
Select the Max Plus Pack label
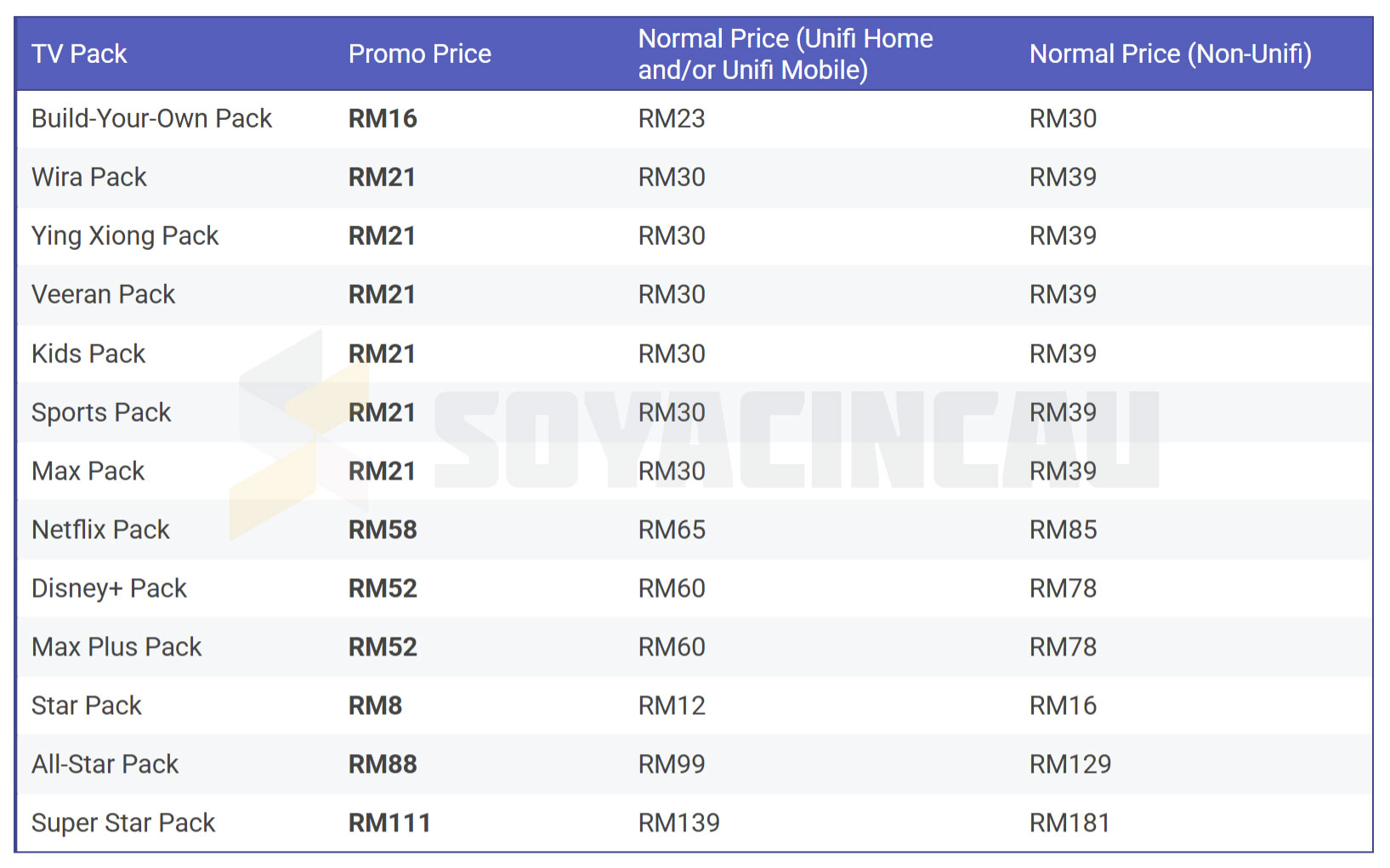(x=116, y=648)
